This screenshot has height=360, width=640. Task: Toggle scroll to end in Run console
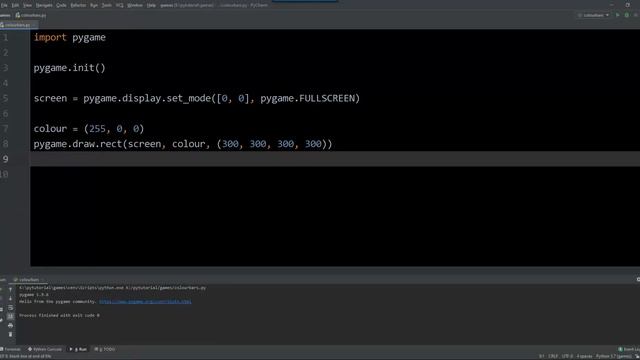(11, 316)
